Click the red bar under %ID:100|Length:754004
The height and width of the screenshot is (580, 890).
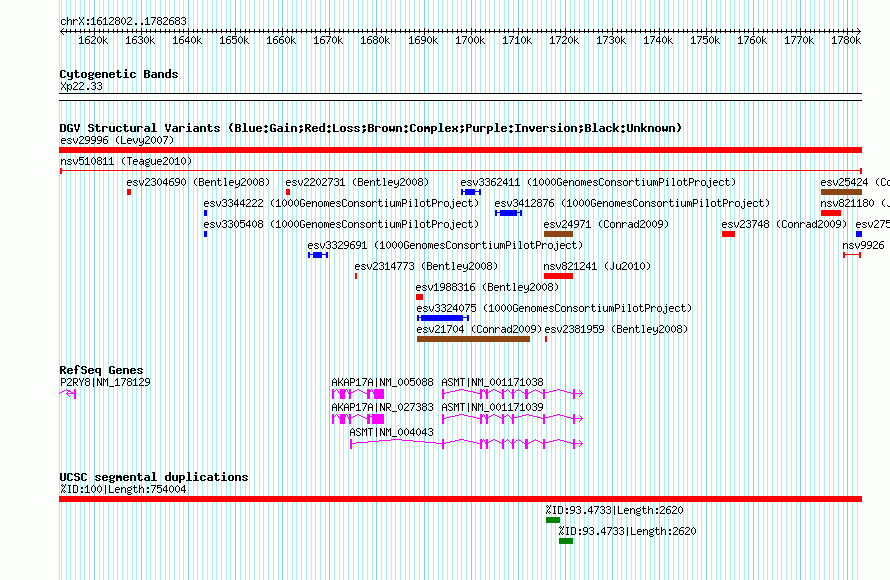461,499
